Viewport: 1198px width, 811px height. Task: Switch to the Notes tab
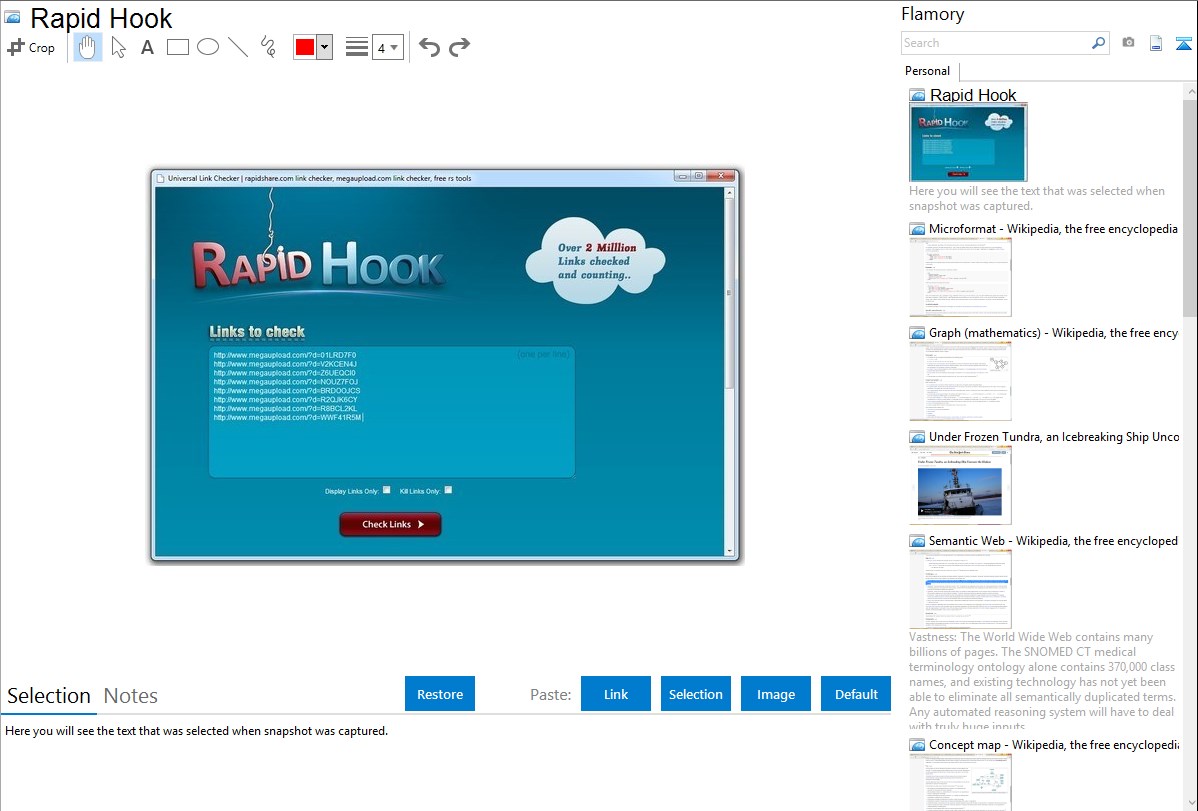[x=131, y=696]
